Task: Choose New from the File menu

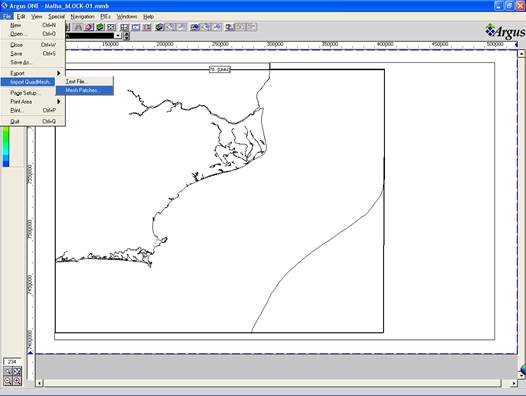Action: 33,25
